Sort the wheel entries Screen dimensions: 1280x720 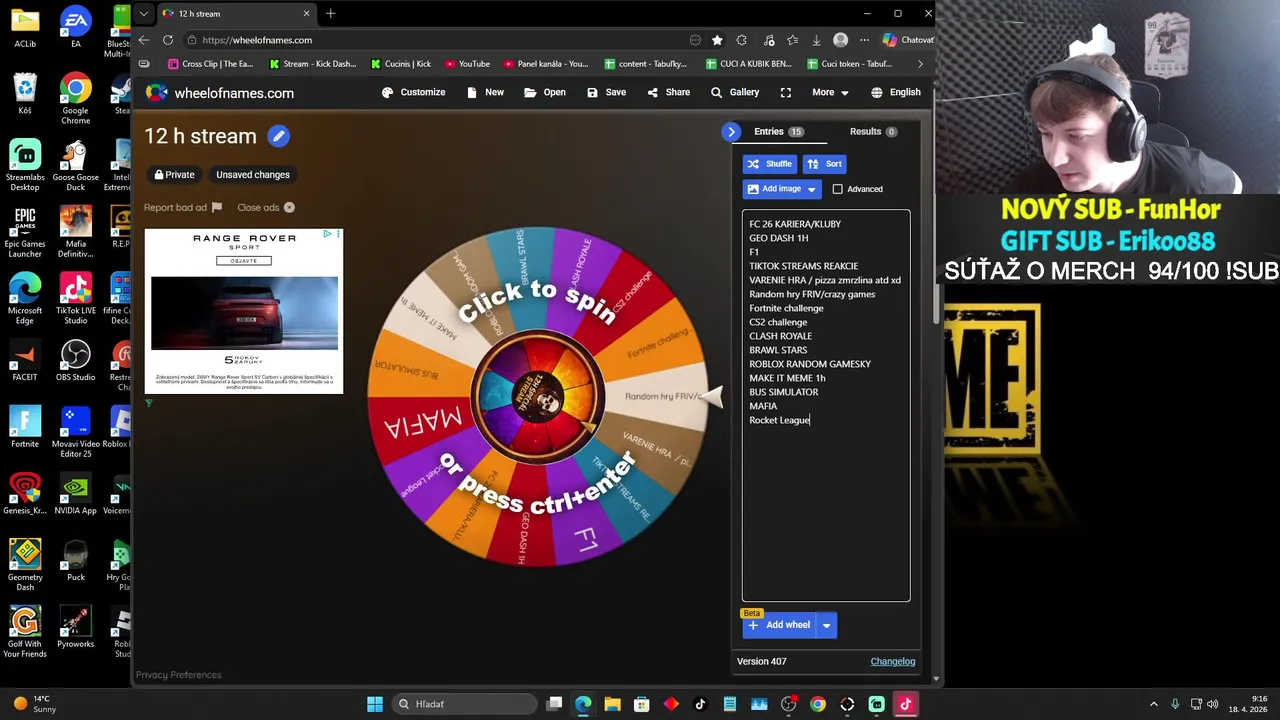click(825, 164)
